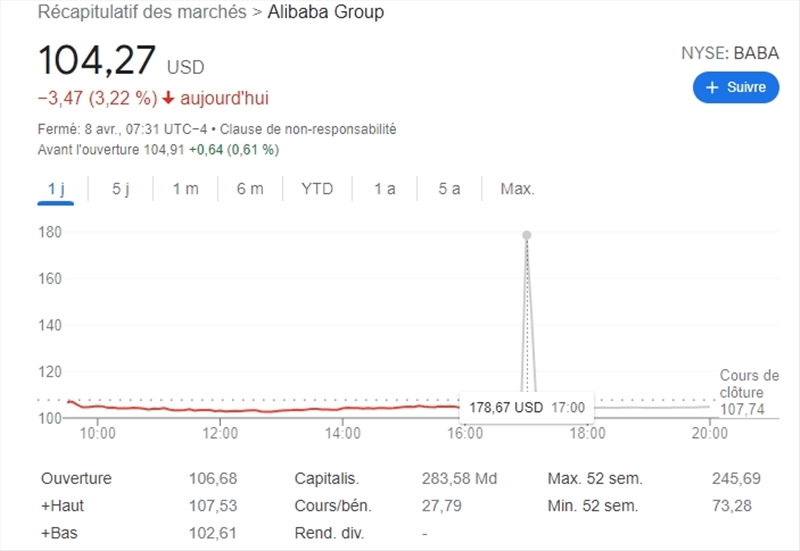800x551 pixels.
Task: Select the 1 m time range tab
Action: tap(185, 189)
